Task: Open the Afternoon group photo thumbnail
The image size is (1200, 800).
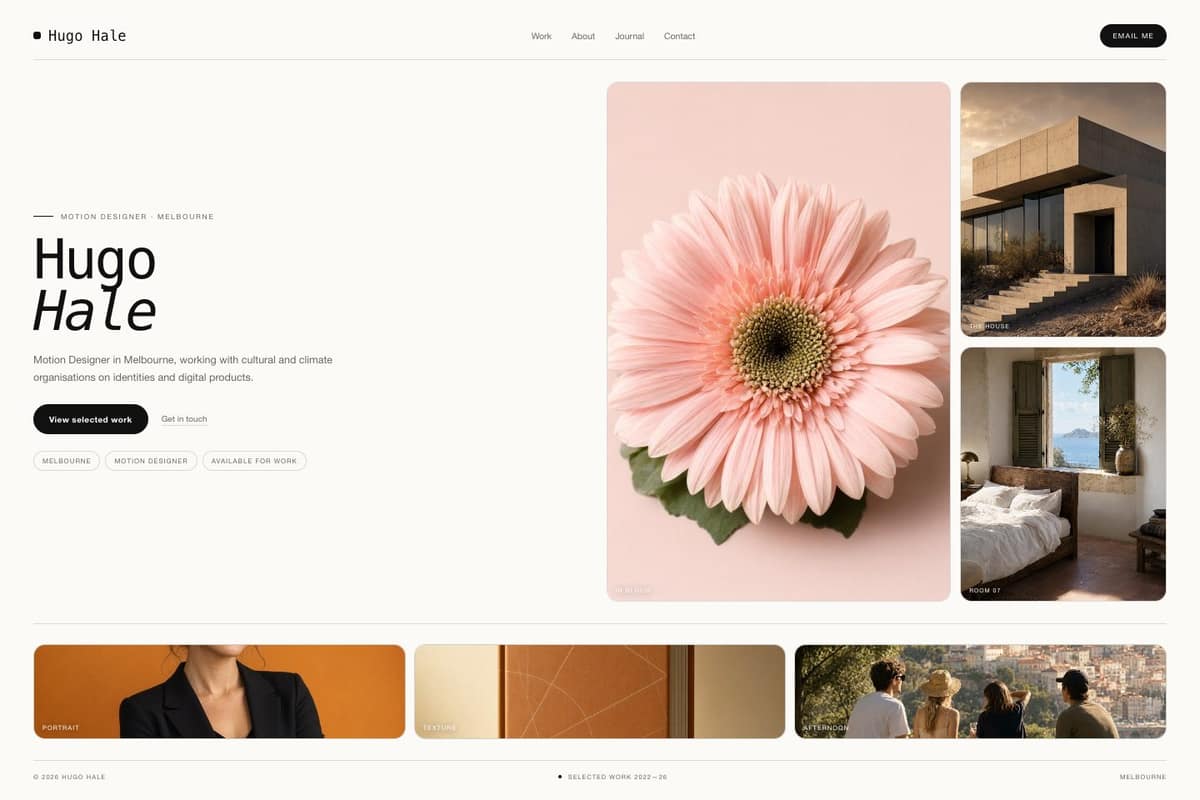Action: pyautogui.click(x=980, y=691)
